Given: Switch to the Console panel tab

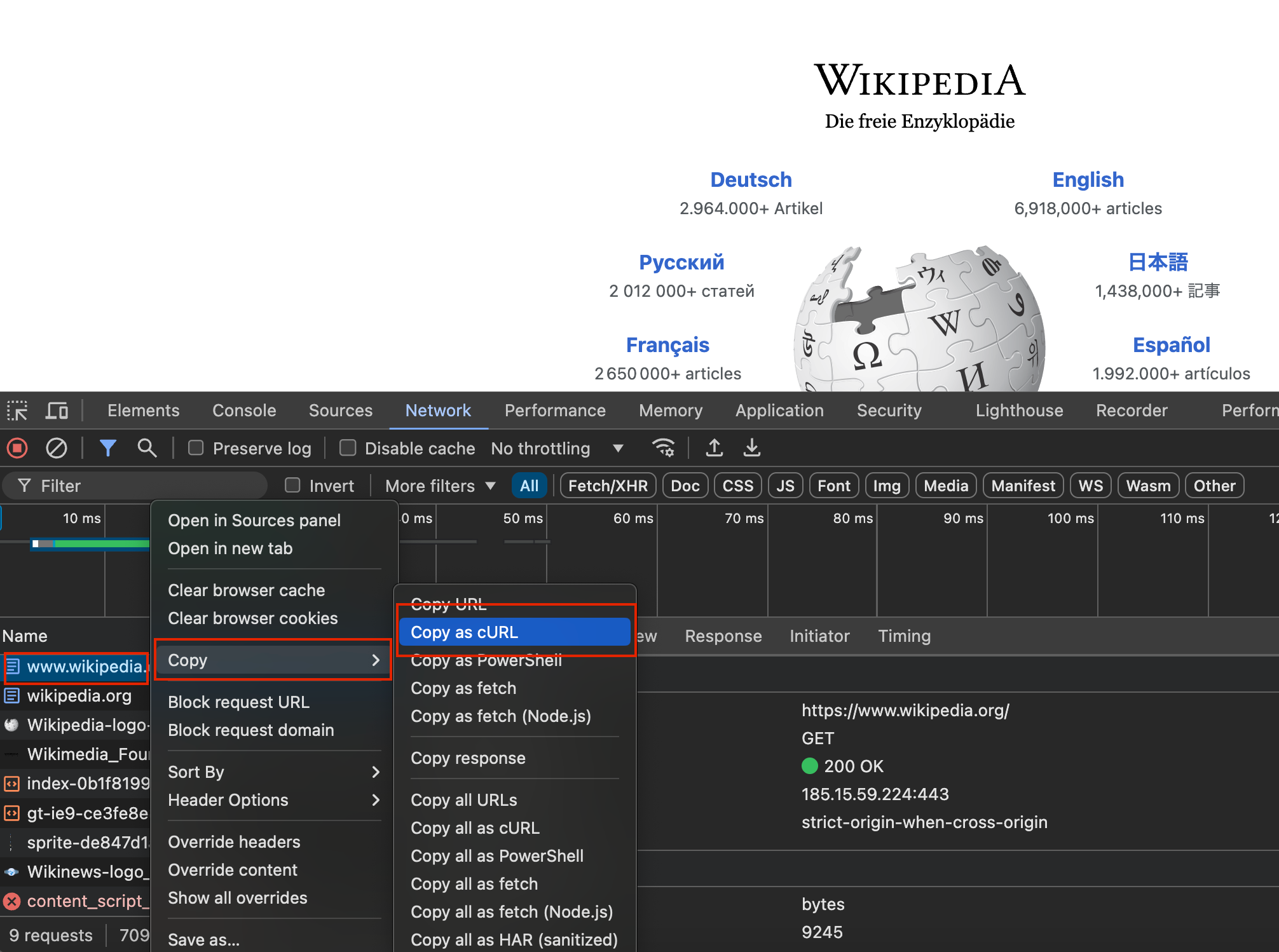Looking at the screenshot, I should pos(244,411).
